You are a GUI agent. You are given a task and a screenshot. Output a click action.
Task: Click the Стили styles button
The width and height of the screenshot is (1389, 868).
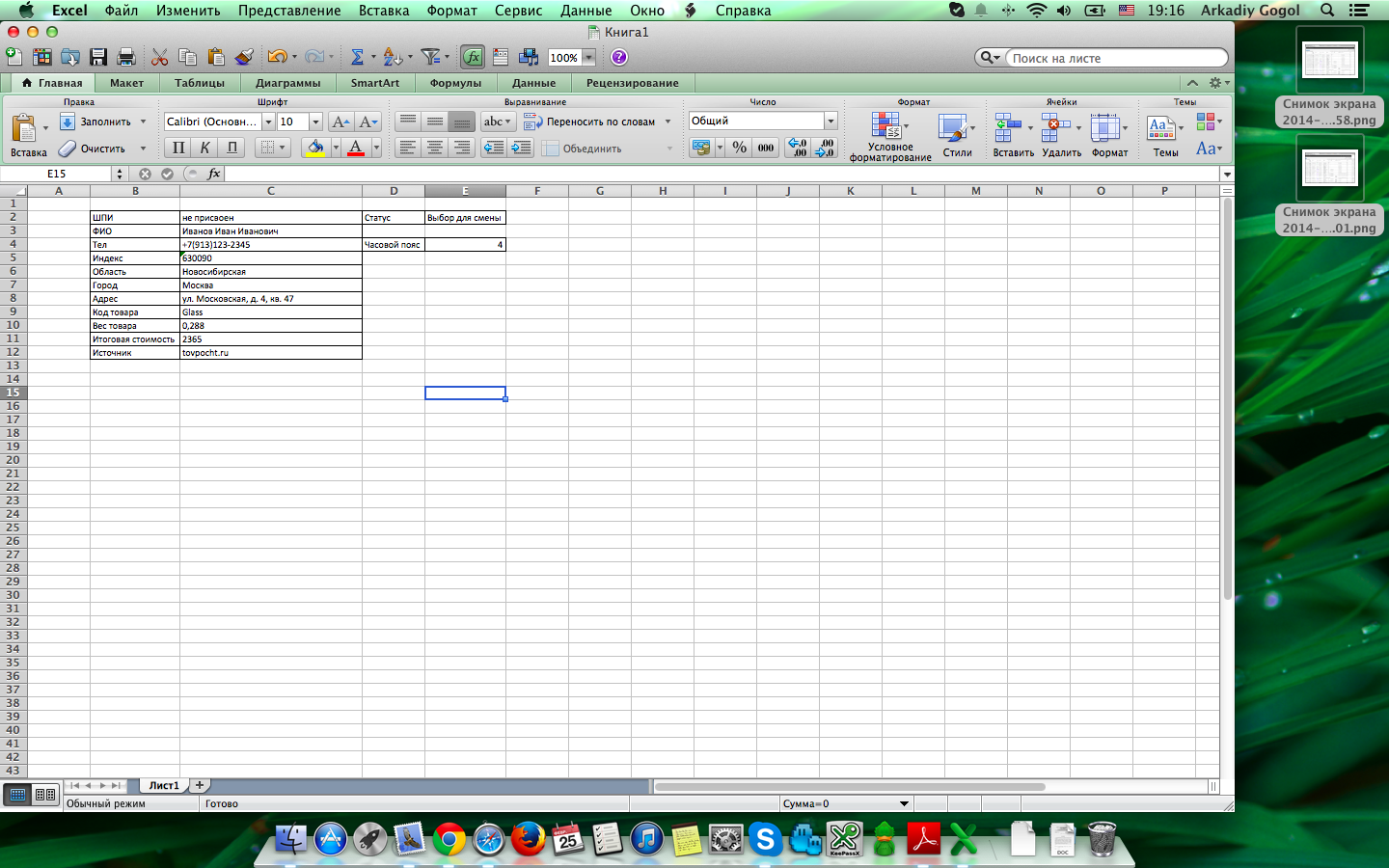[x=957, y=137]
